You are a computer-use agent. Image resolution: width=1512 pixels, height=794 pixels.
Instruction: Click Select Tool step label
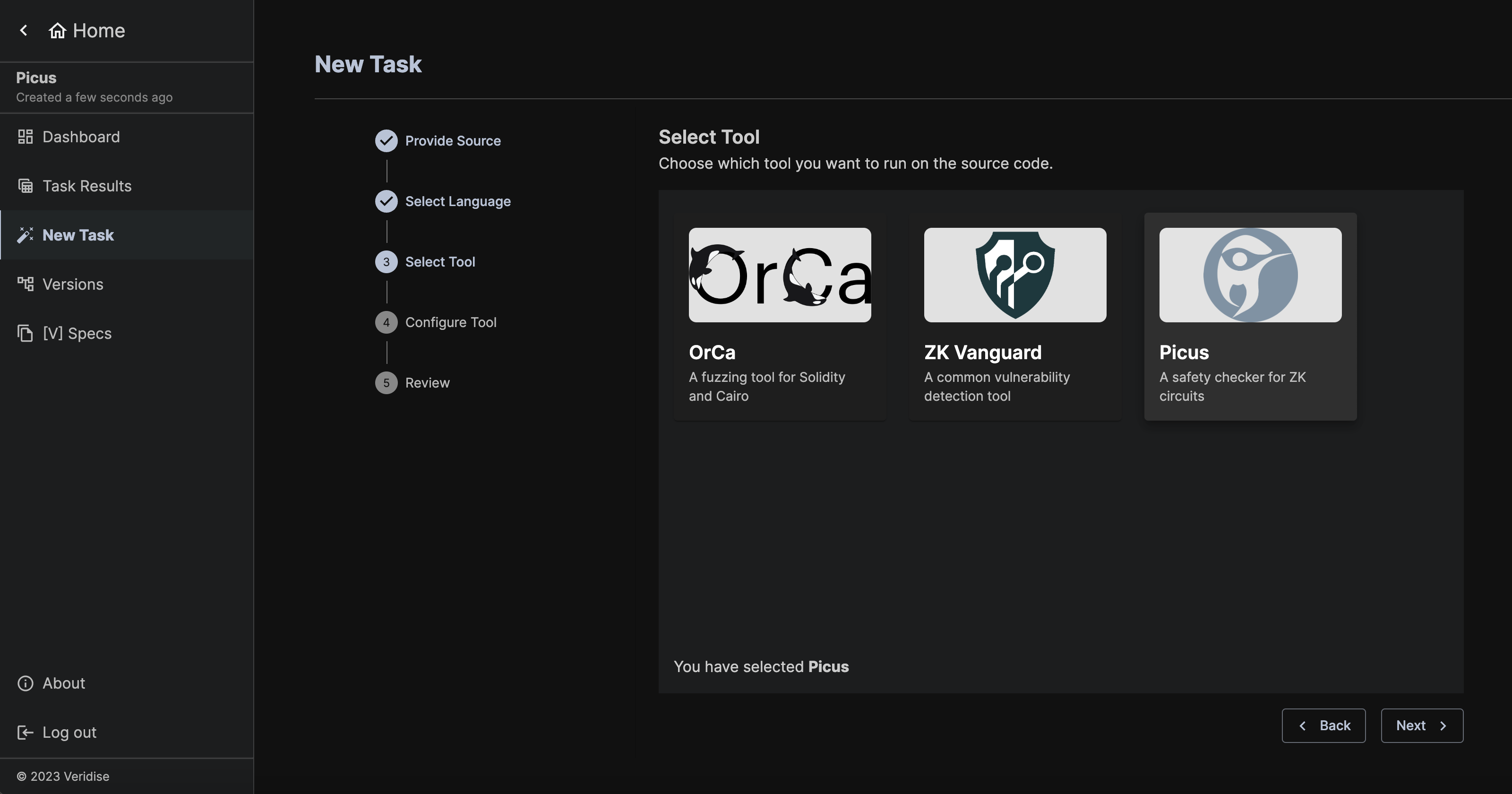(440, 262)
